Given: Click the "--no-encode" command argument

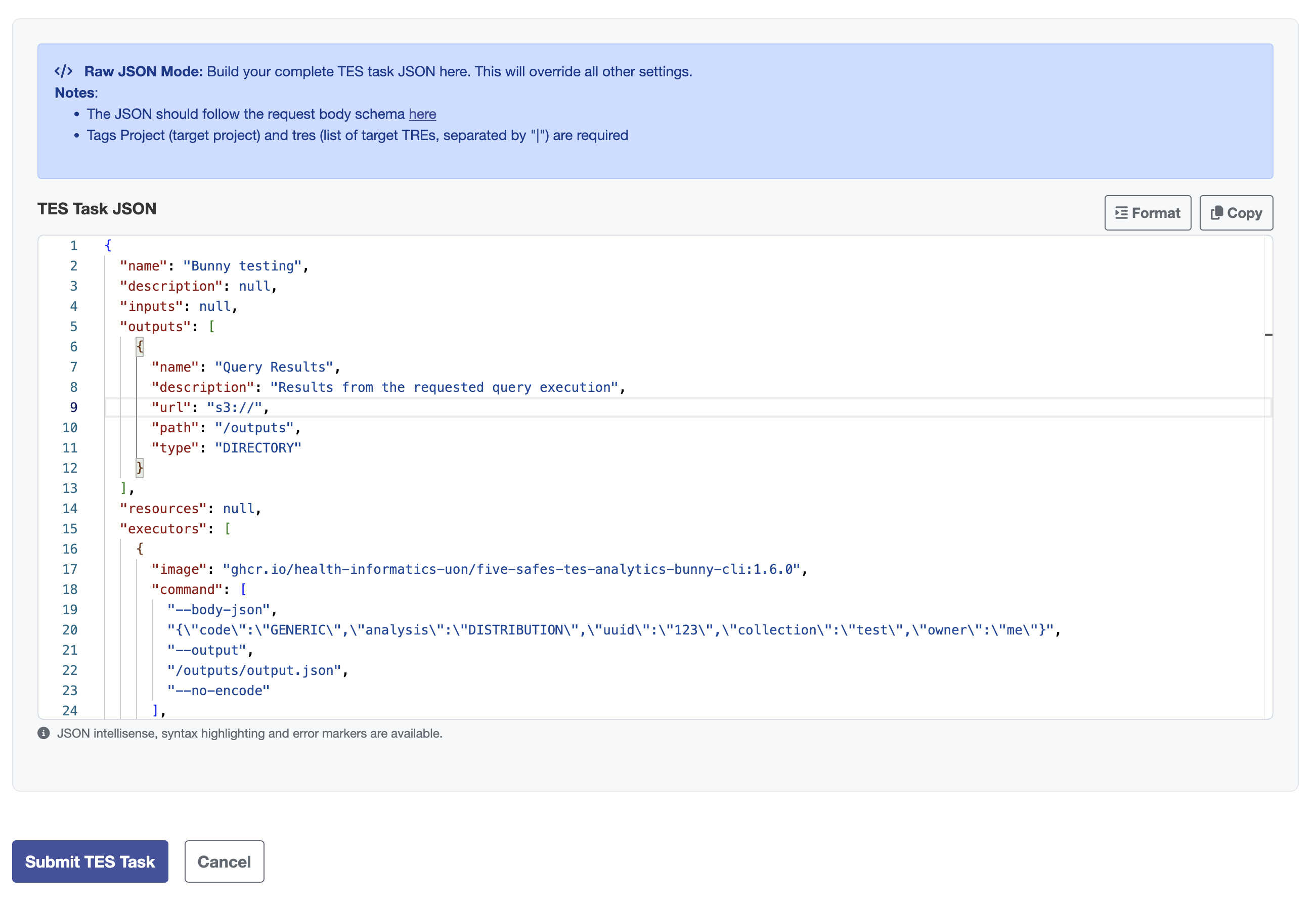Looking at the screenshot, I should tap(218, 690).
